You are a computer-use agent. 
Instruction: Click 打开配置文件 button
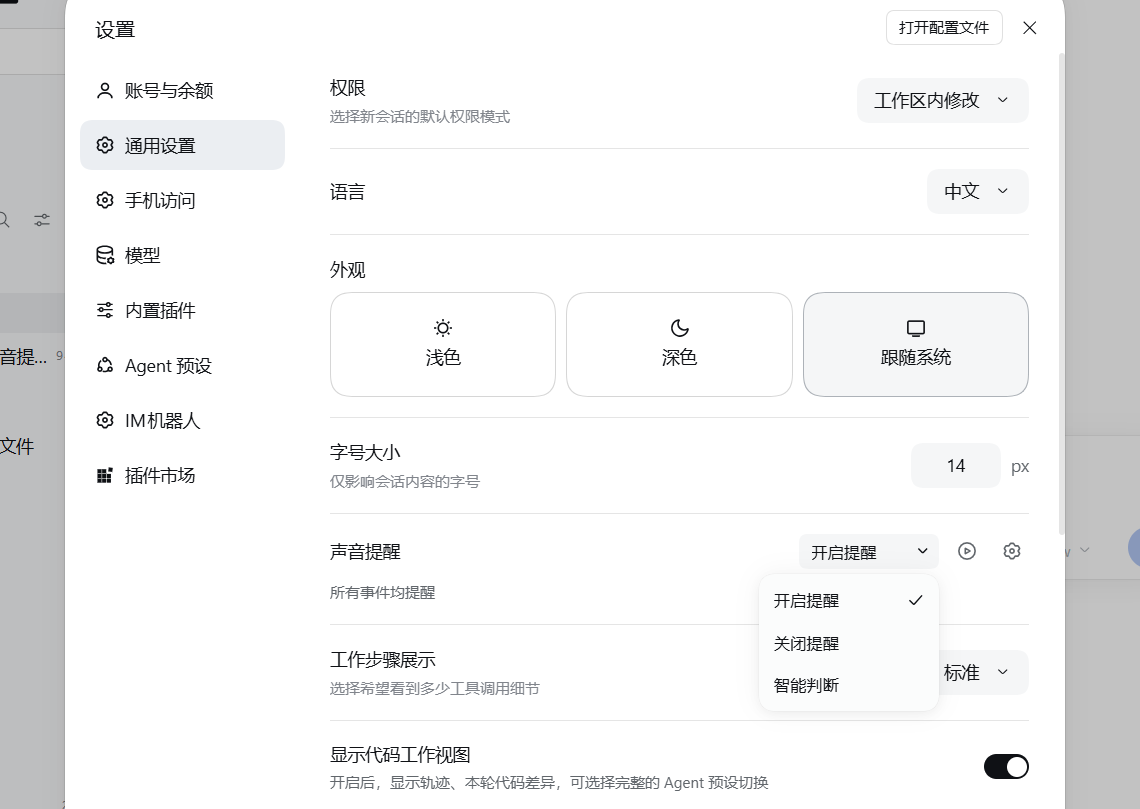pos(944,28)
